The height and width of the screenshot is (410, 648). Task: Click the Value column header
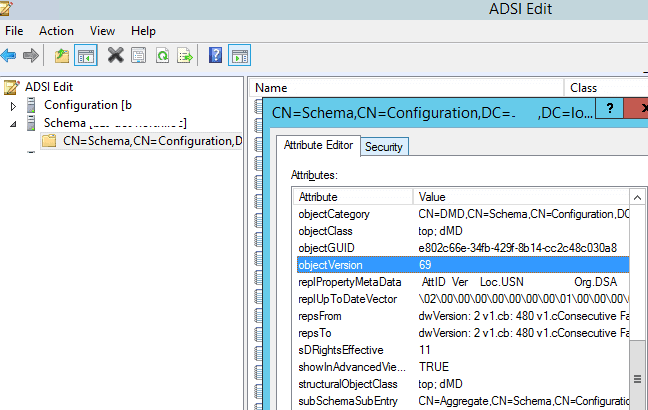click(x=521, y=197)
